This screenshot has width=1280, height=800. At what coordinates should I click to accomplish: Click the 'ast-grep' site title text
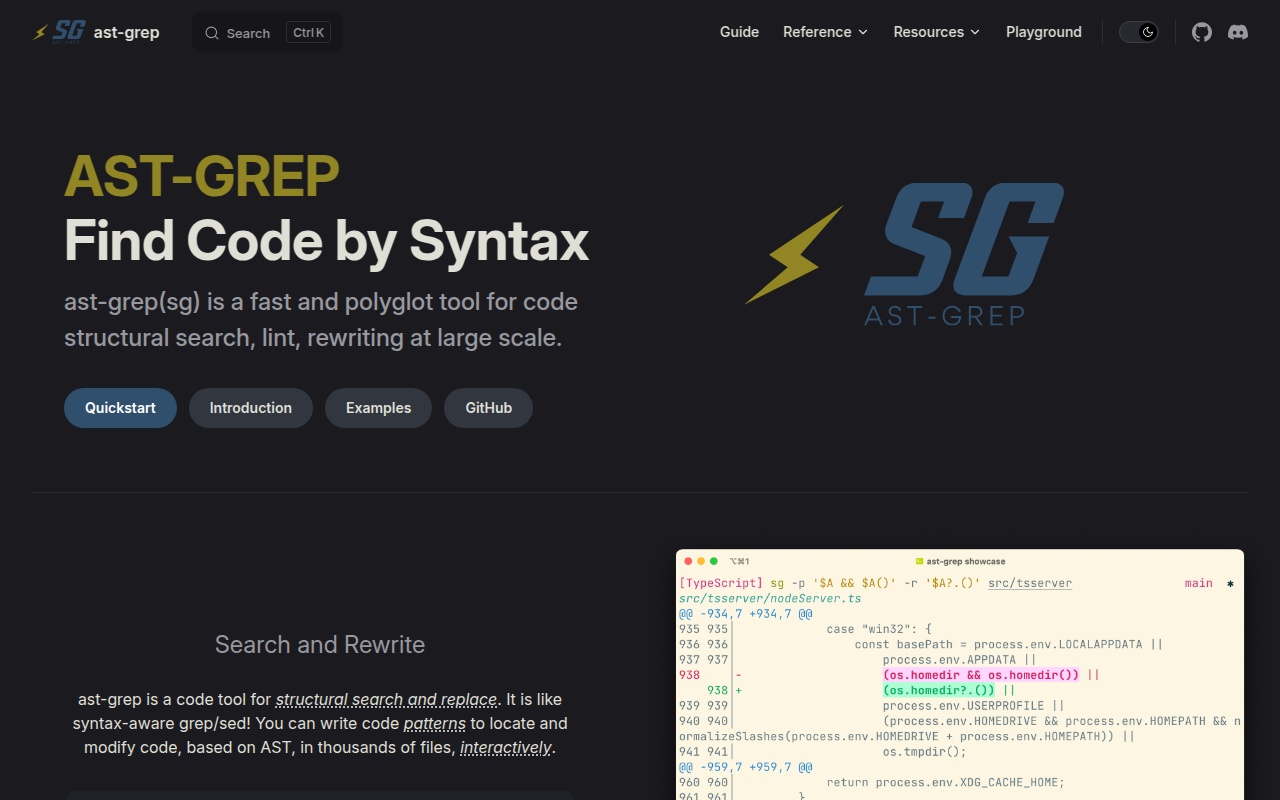pos(126,32)
